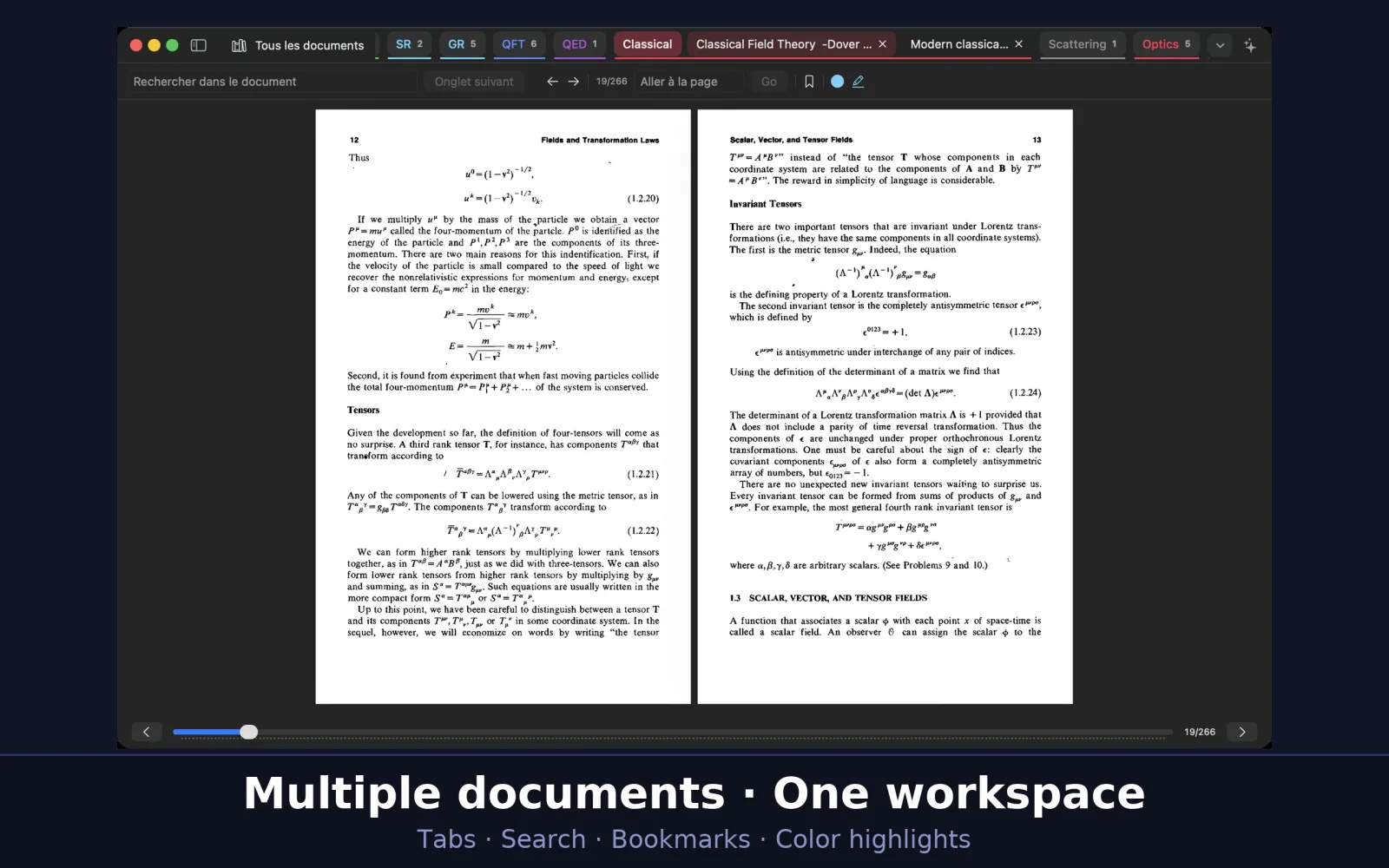Click the sparkle icon in tab bar
Viewport: 1389px width, 868px height.
pyautogui.click(x=1249, y=45)
